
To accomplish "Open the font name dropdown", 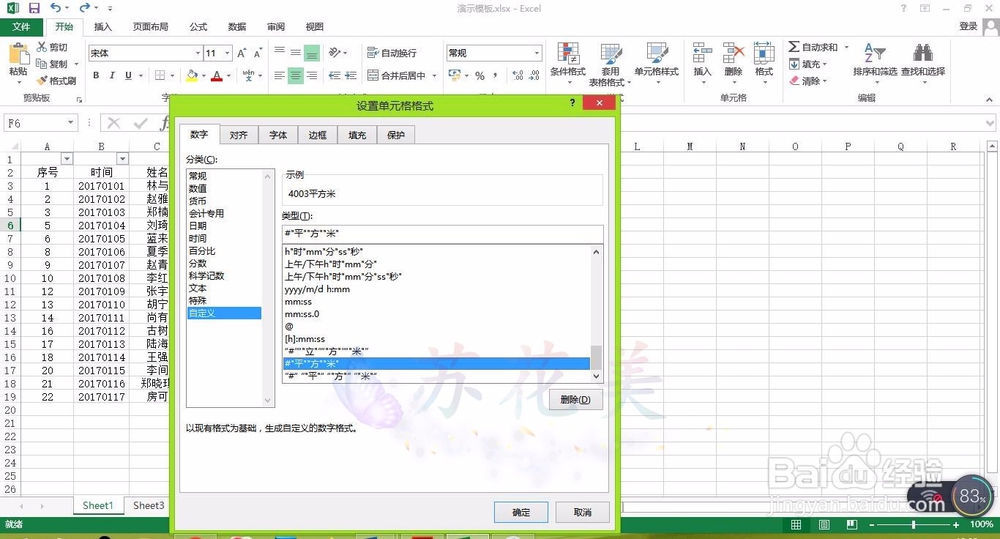I will (x=198, y=53).
